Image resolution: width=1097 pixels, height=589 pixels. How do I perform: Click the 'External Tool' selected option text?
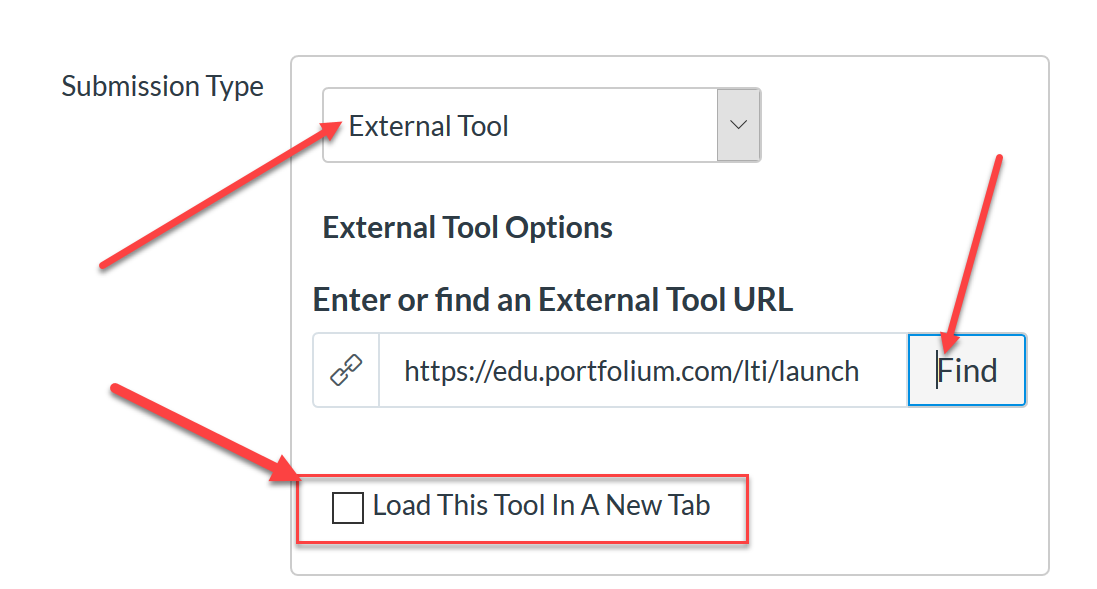pos(428,127)
